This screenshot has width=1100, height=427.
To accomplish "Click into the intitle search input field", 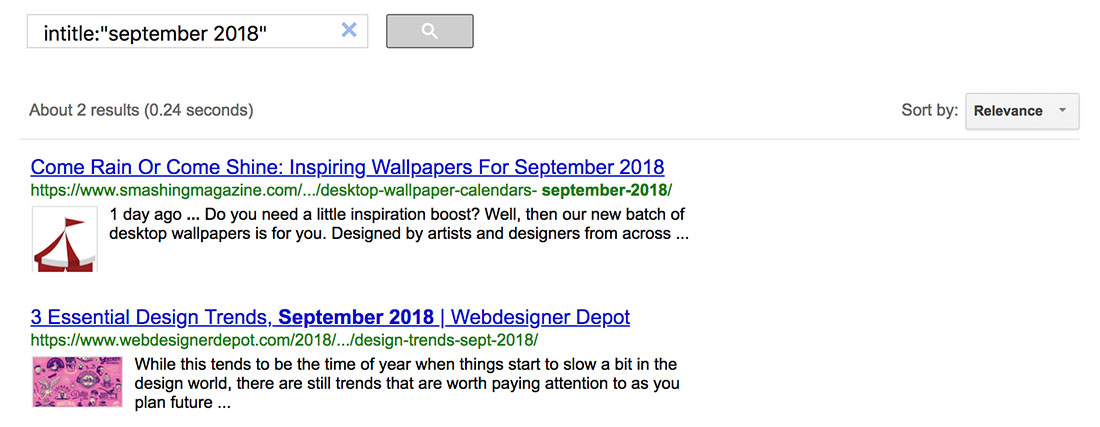I will point(180,32).
